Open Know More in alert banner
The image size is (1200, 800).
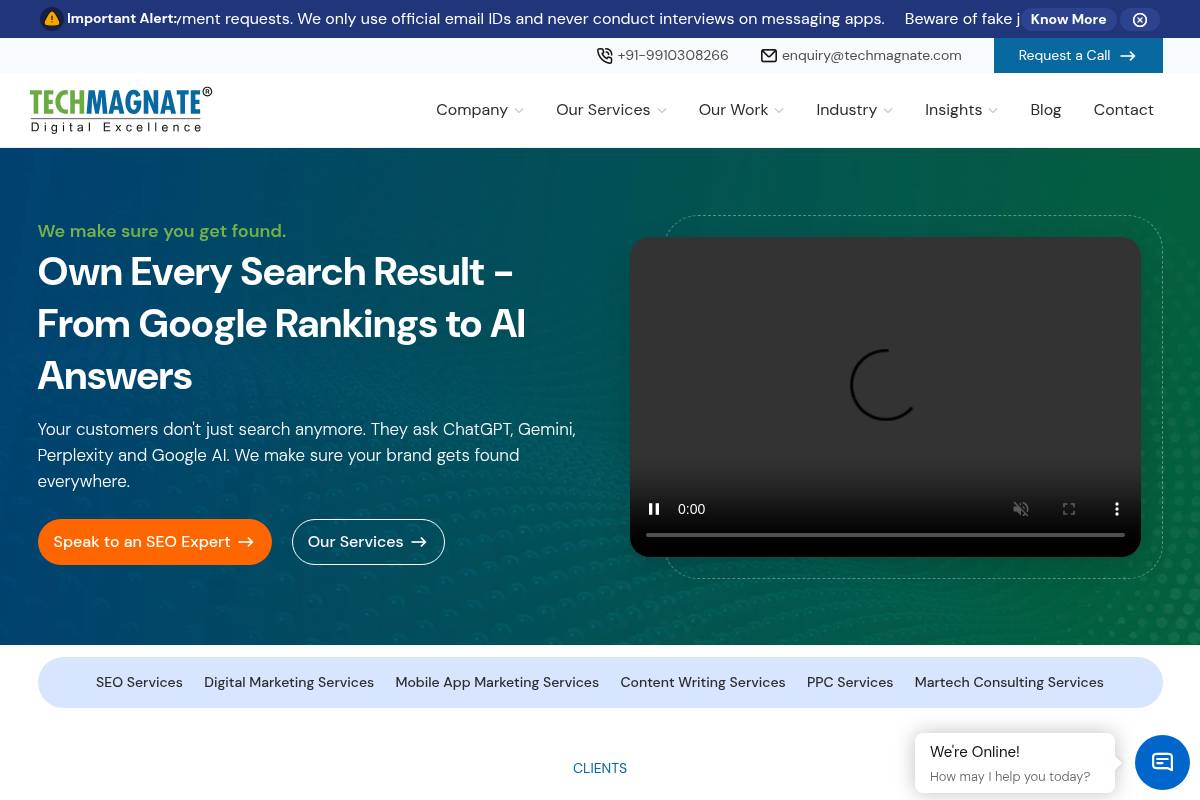tap(1068, 19)
